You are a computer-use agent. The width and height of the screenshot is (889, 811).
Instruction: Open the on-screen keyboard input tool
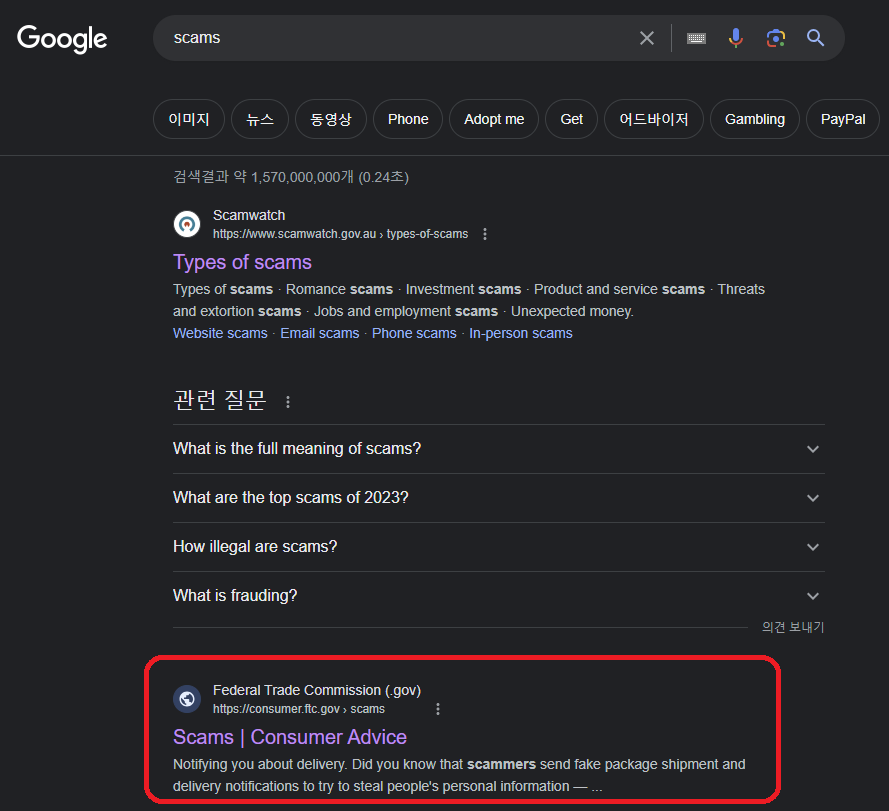(x=696, y=38)
